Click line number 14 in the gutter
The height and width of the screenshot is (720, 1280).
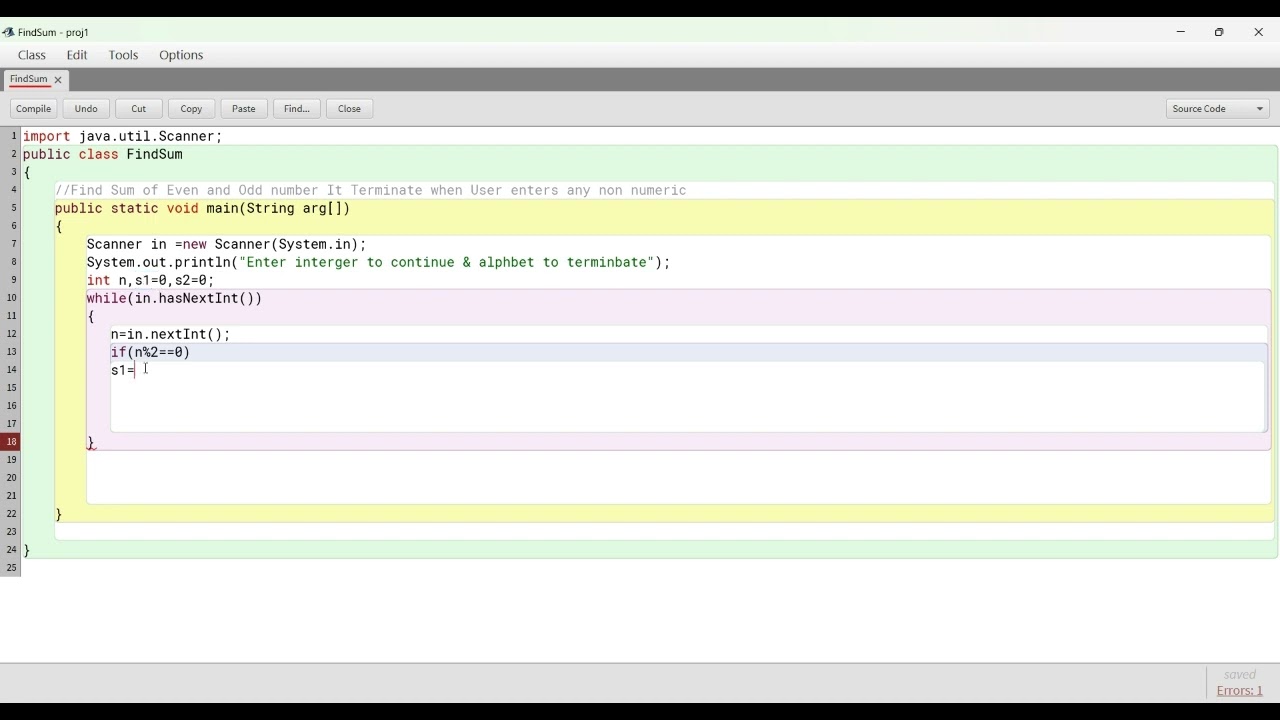[x=11, y=370]
